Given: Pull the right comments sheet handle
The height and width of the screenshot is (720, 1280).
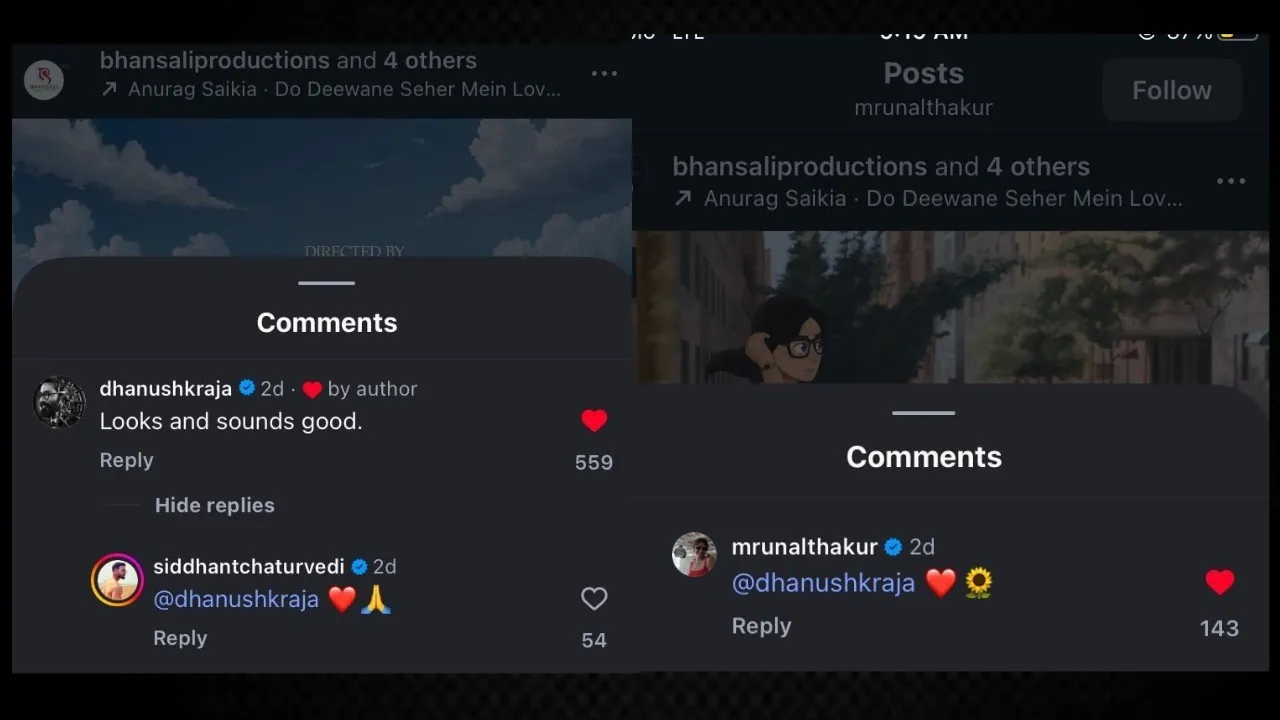Looking at the screenshot, I should (923, 413).
